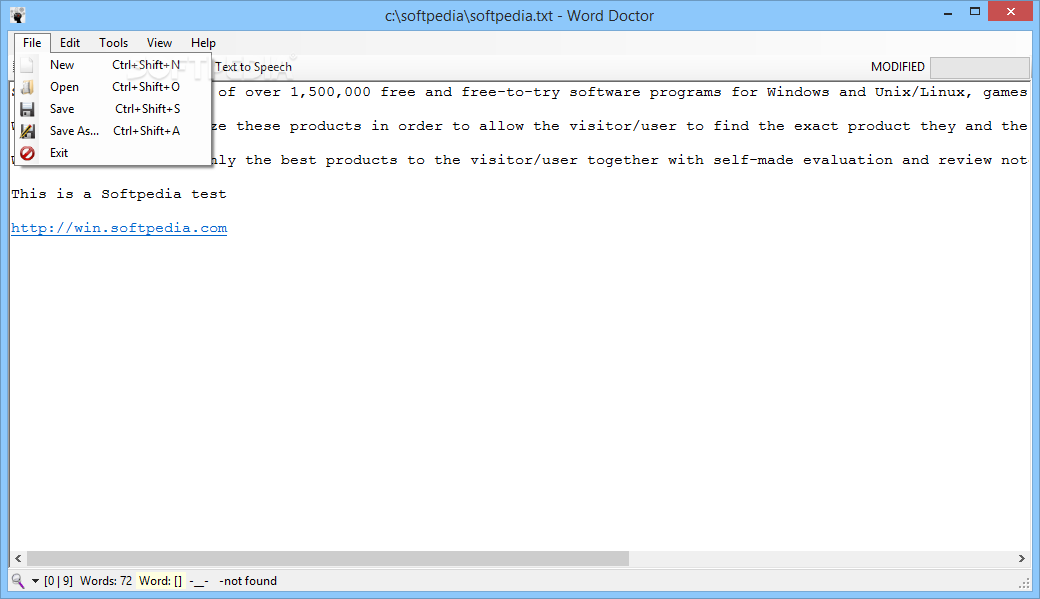Open the Tools menu
Viewport: 1040px width, 599px height.
click(113, 42)
